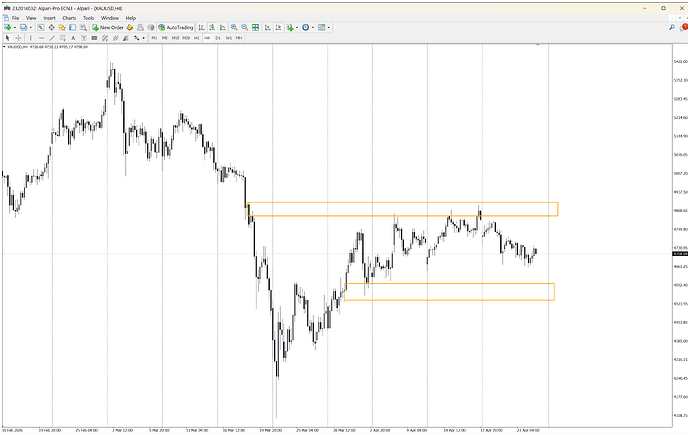
Task: Toggle the AutoTrading button
Action: click(x=176, y=27)
